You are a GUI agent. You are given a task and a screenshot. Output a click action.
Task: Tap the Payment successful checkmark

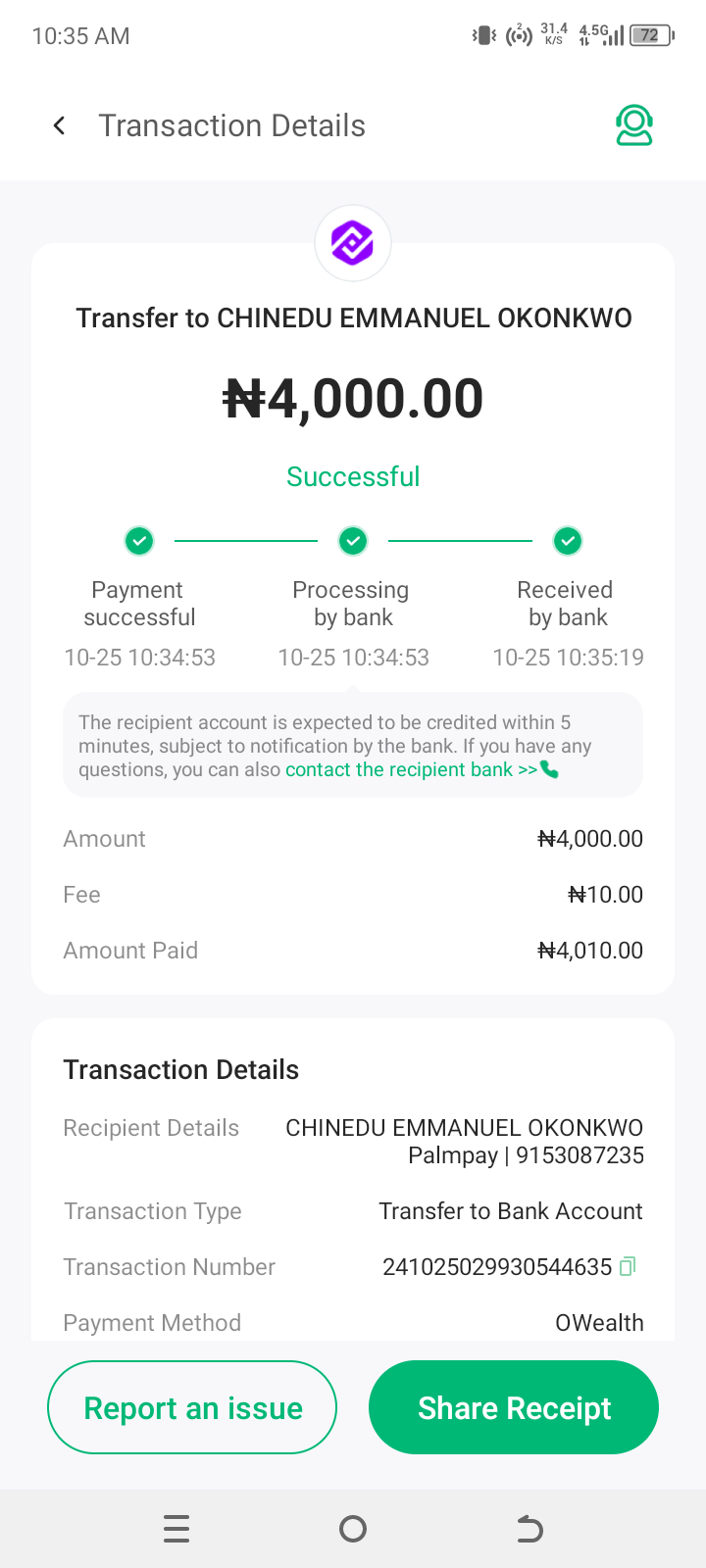point(139,540)
